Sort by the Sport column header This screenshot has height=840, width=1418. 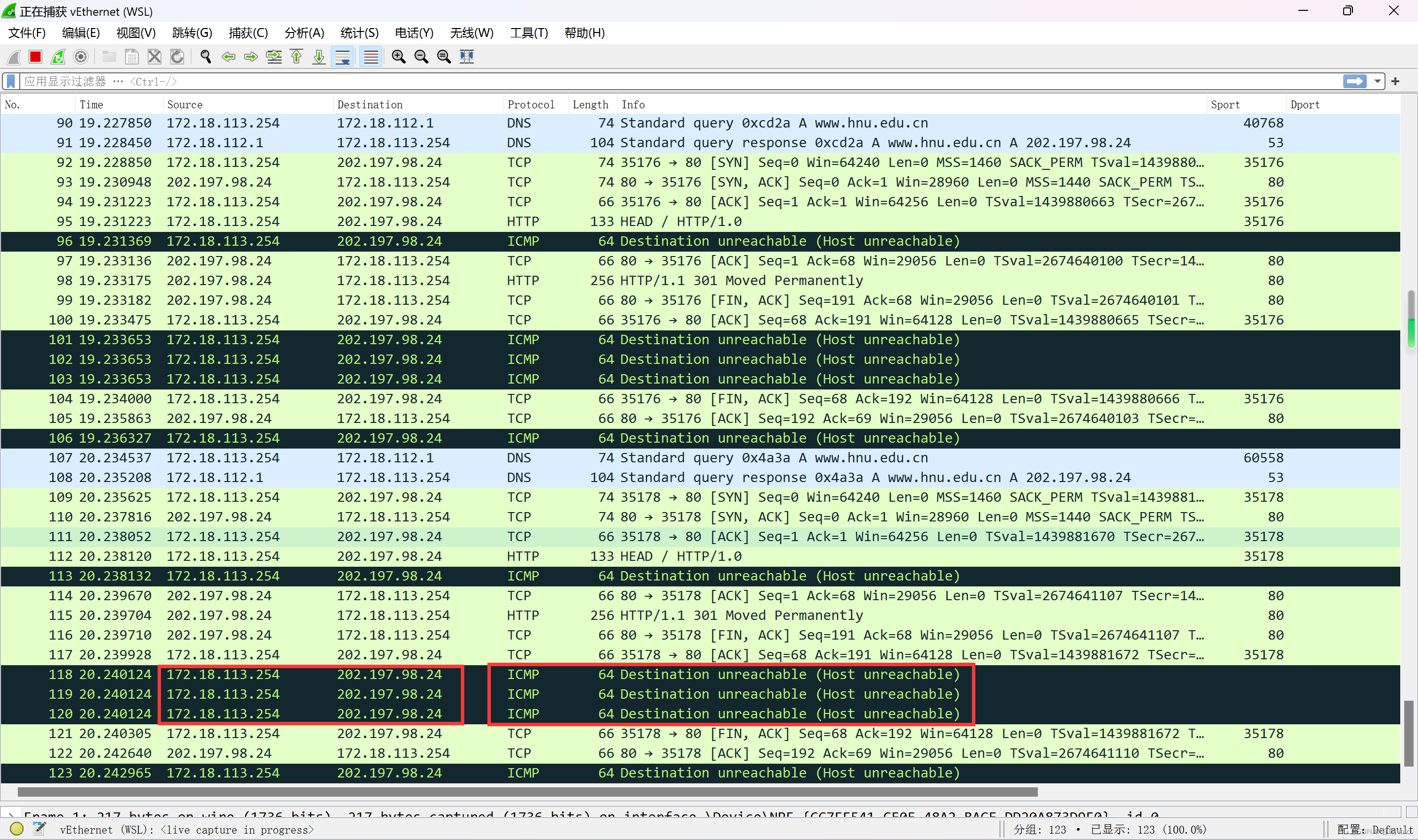[1246, 105]
